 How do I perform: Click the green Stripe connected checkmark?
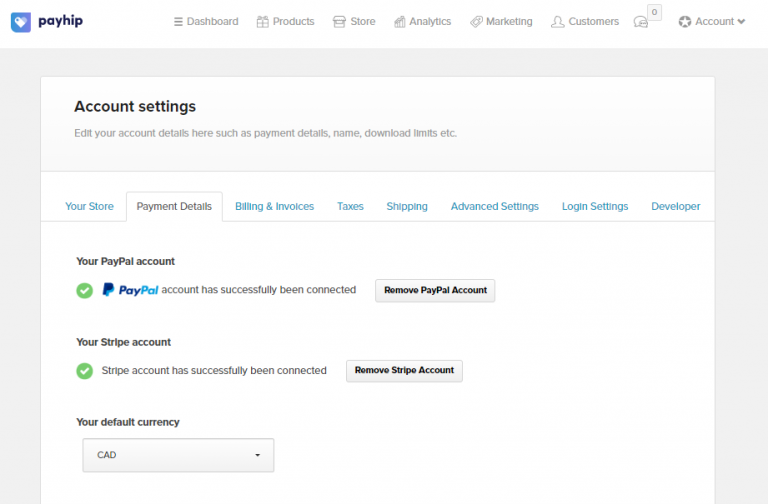coord(85,371)
